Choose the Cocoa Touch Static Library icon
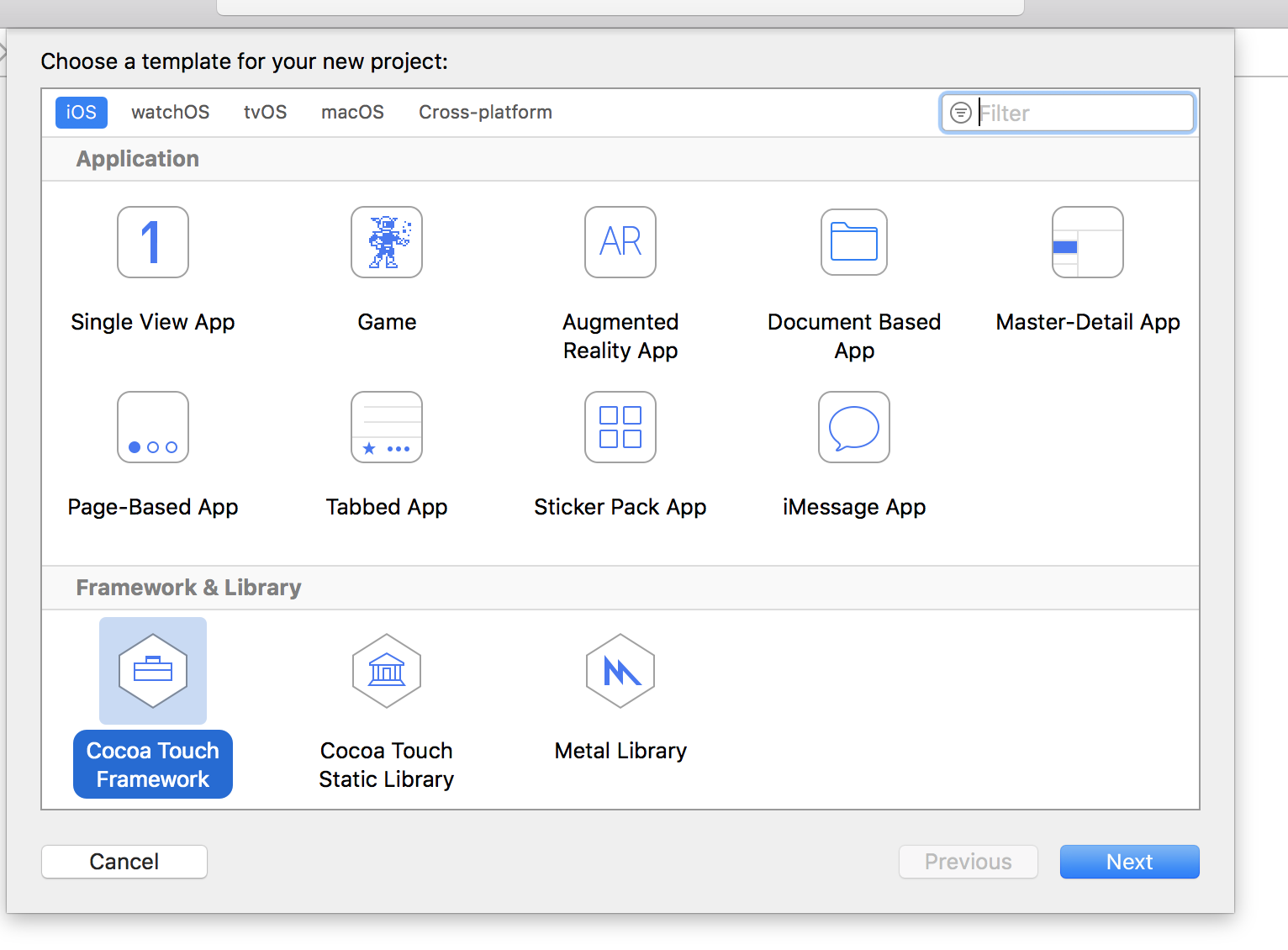Viewport: 1288px width, 950px height. (x=387, y=671)
